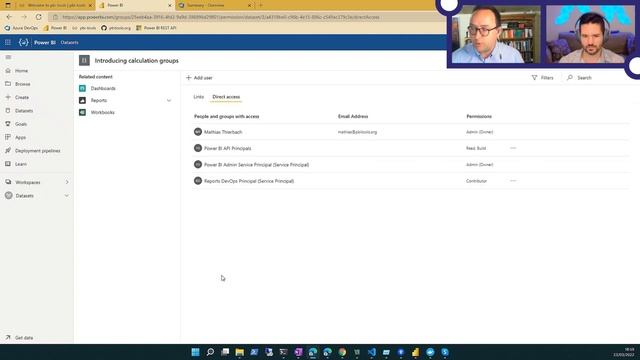This screenshot has height=360, width=640.
Task: Click the Datasets breadcrumb in the header
Action: coord(69,42)
